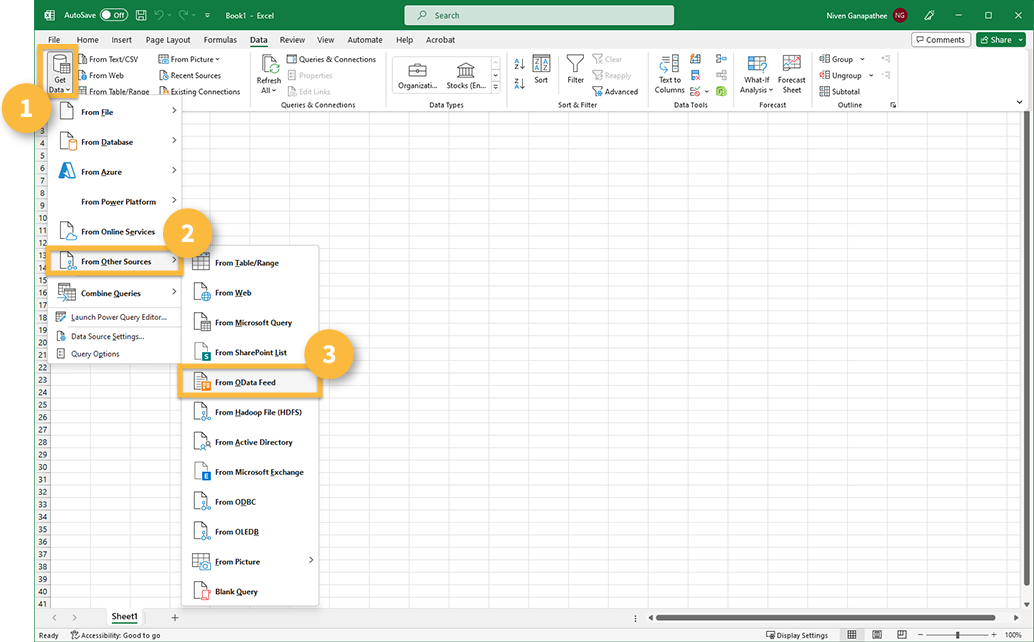Click the zoom in plus button
This screenshot has height=642, width=1034.
994,635
